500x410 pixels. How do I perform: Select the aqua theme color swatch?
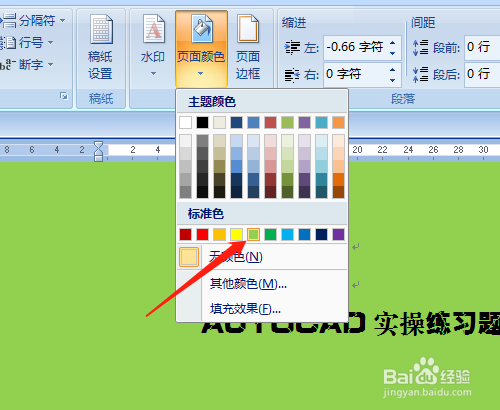click(321, 122)
